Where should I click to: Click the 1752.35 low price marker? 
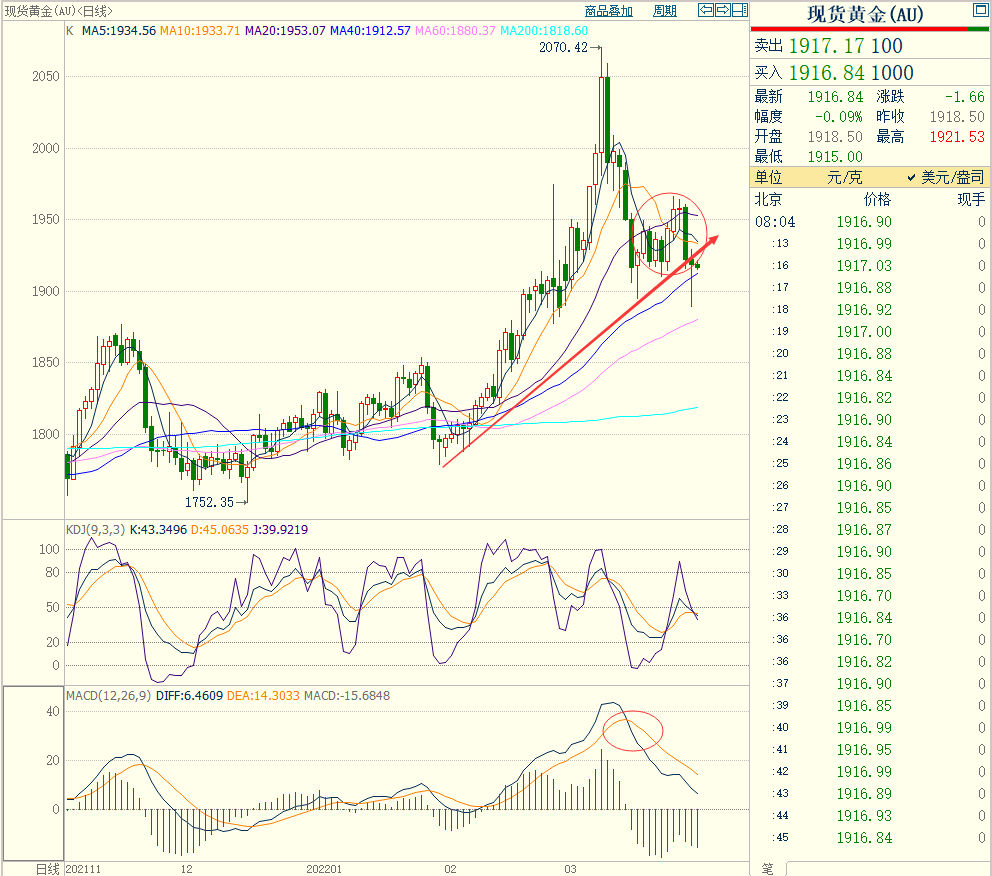tap(208, 502)
